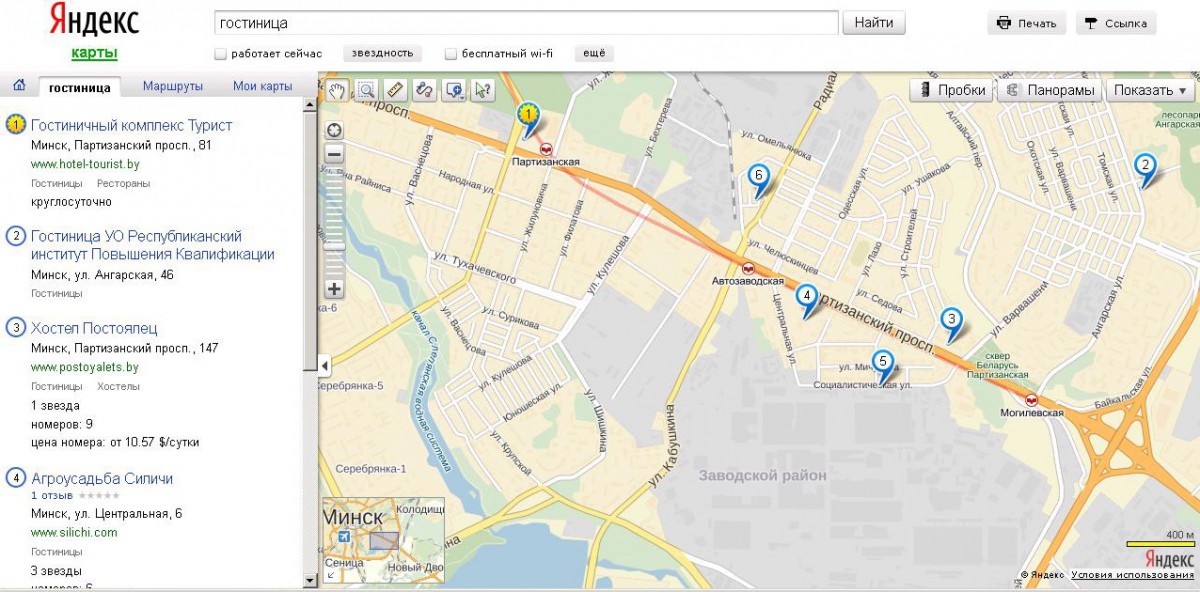Click the locate-me compass button
Viewport: 1200px width, 592px height.
pos(334,130)
